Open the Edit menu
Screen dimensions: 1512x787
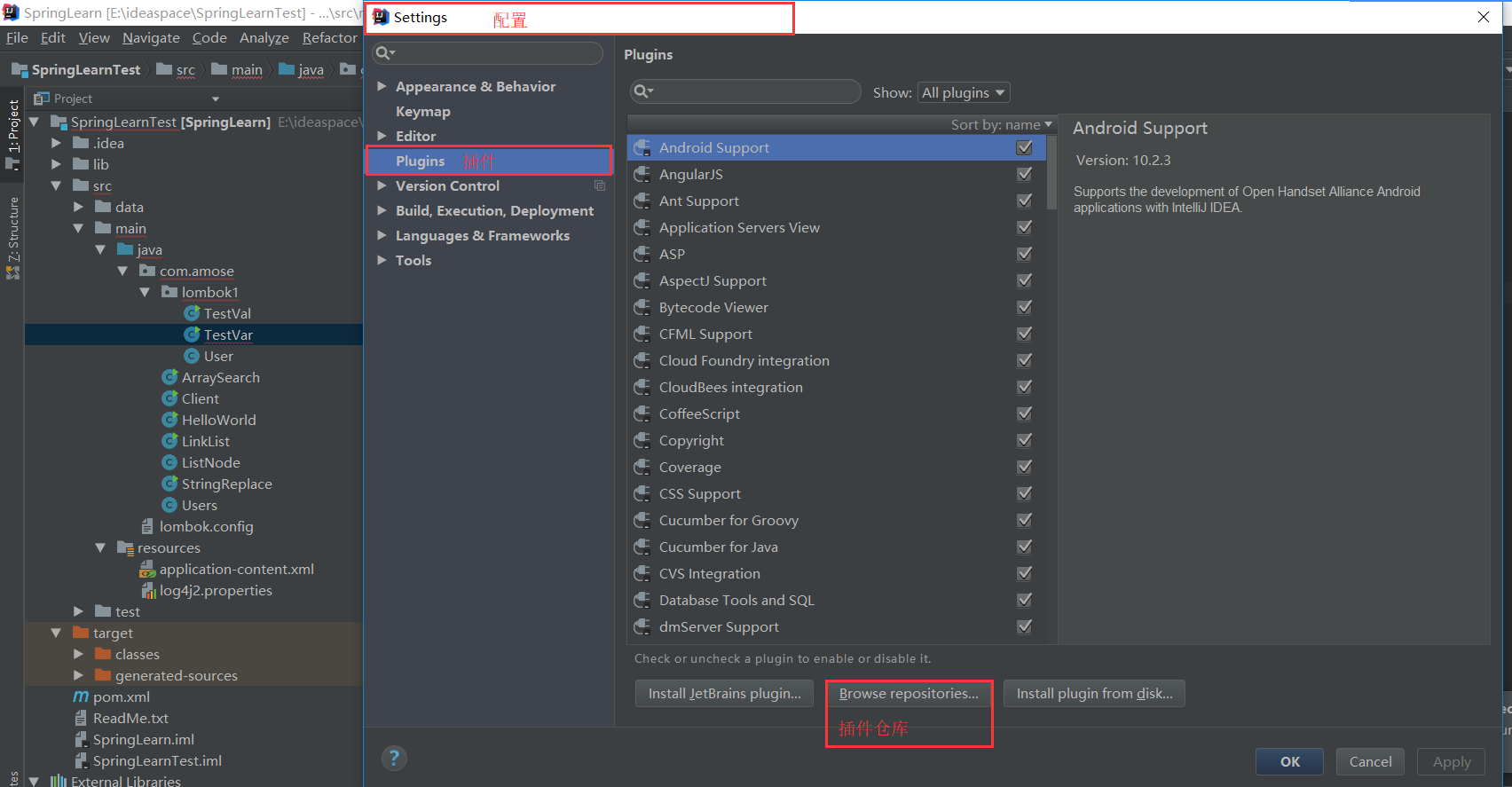click(53, 37)
